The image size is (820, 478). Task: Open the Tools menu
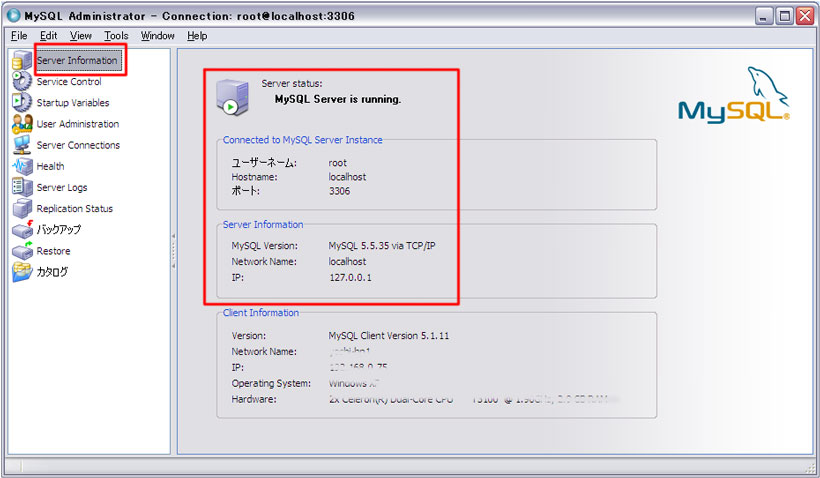[116, 36]
